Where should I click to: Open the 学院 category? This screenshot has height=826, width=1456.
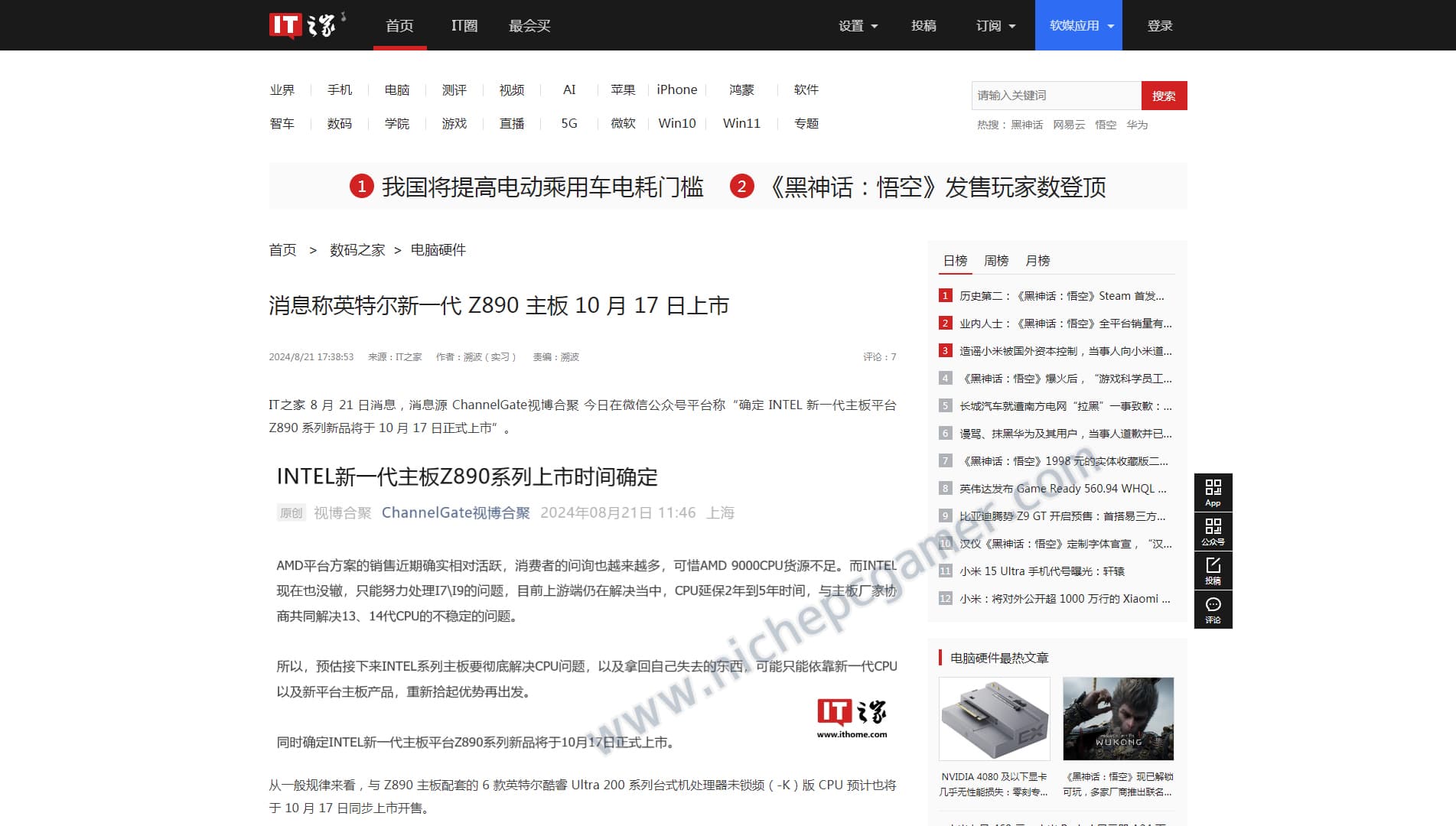tap(397, 123)
